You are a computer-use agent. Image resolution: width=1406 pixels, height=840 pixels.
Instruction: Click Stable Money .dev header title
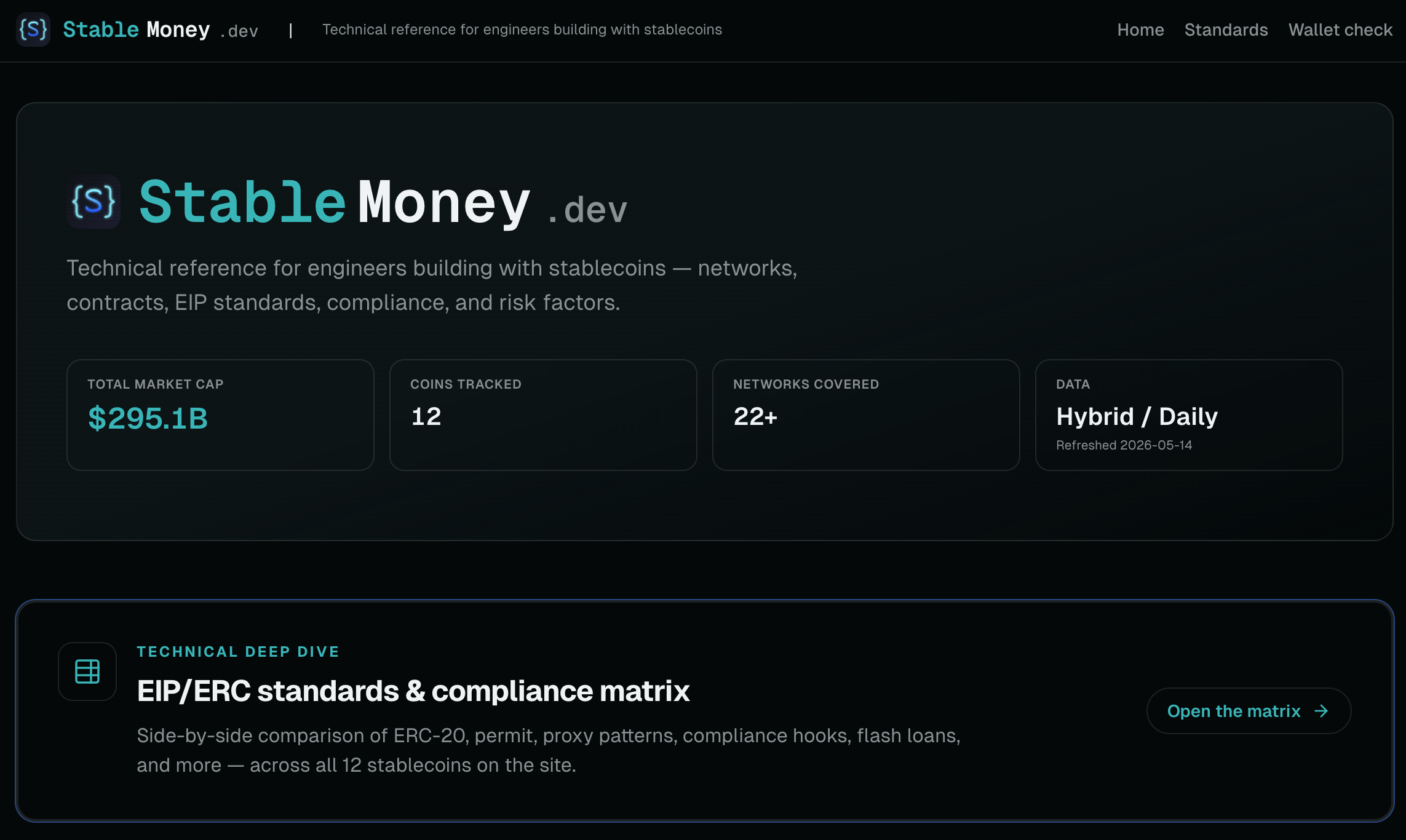pyautogui.click(x=161, y=30)
